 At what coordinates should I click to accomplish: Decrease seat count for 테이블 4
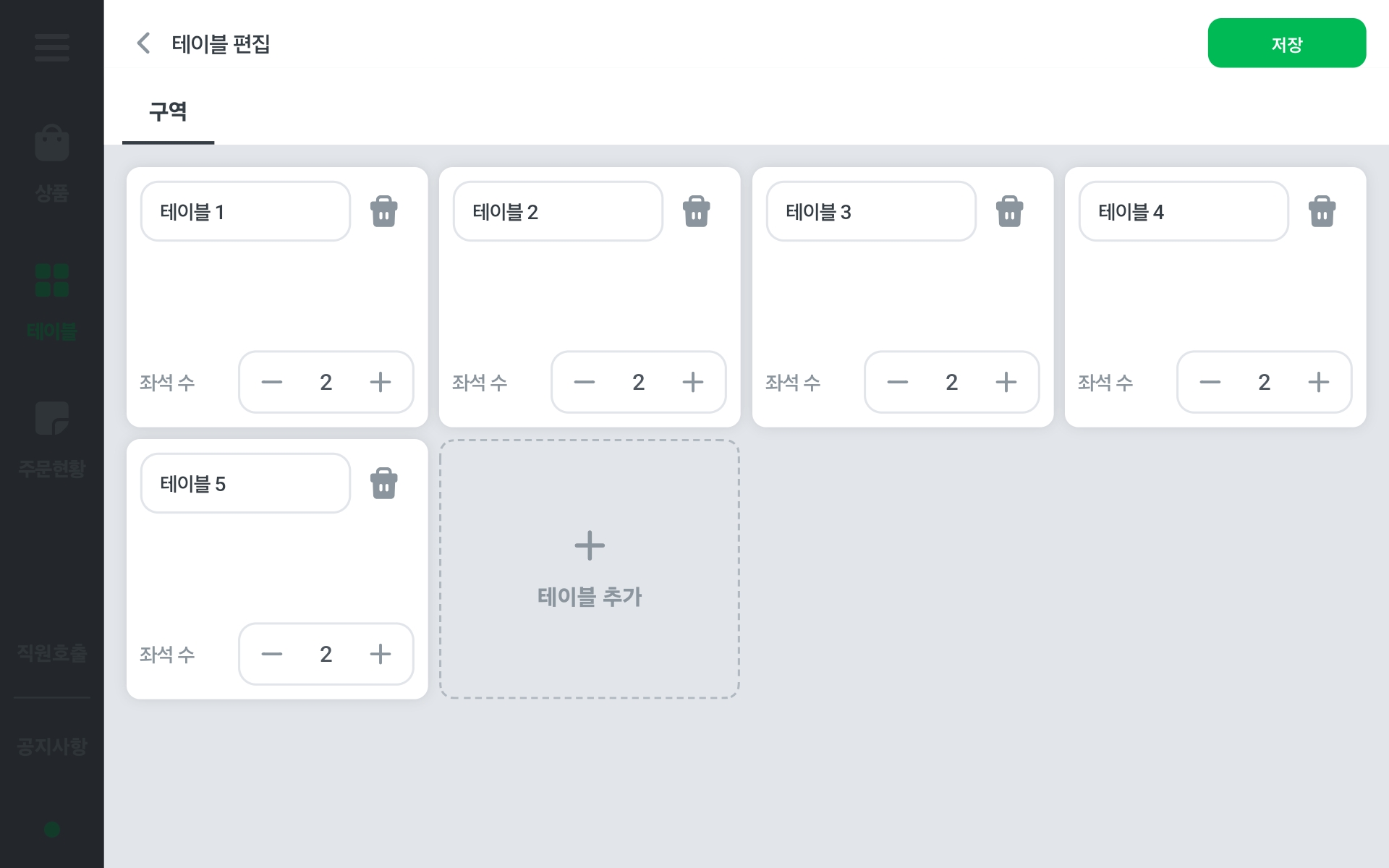[1210, 382]
